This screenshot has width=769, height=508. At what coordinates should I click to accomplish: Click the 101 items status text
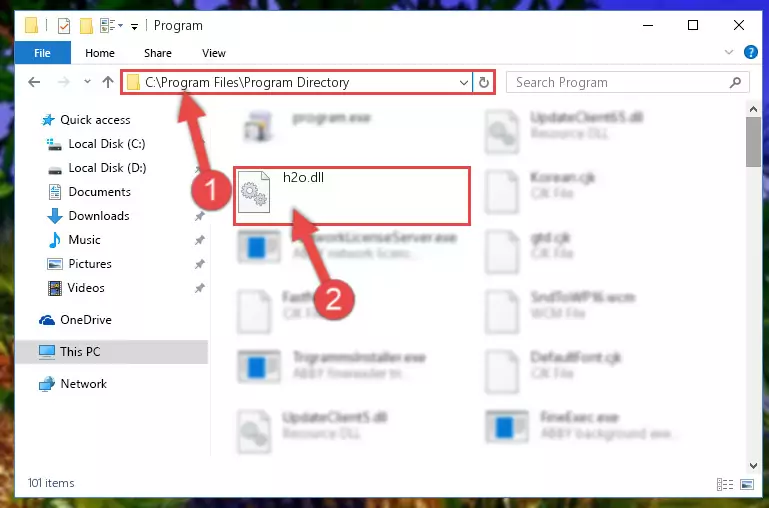pos(51,483)
